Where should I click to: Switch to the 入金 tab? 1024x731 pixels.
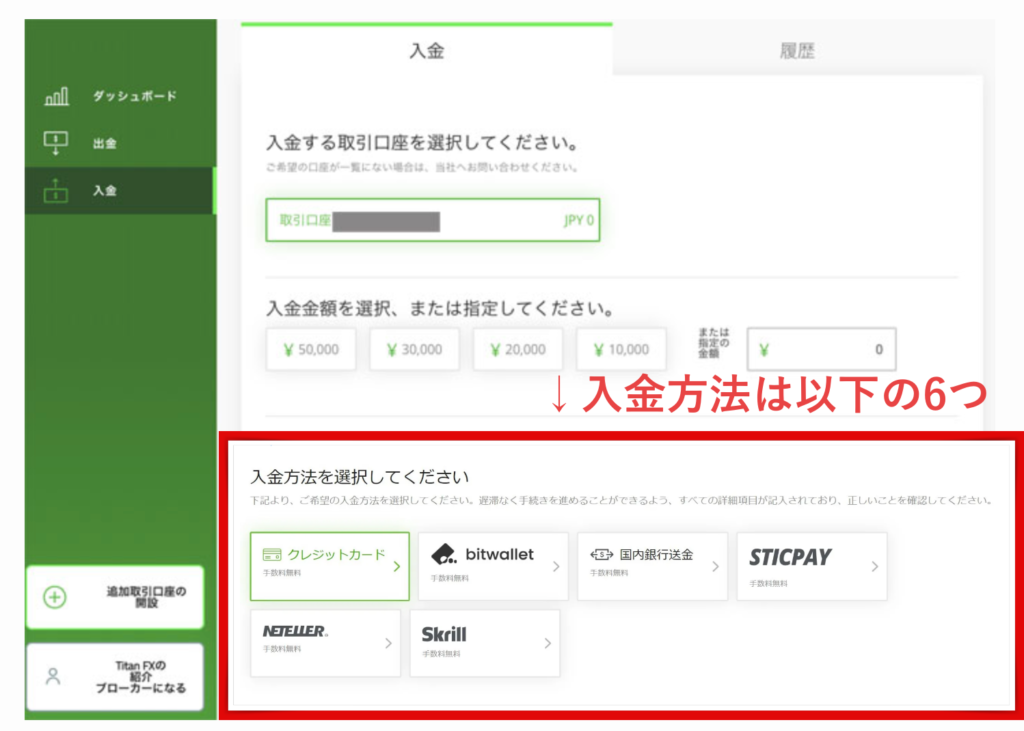[426, 50]
